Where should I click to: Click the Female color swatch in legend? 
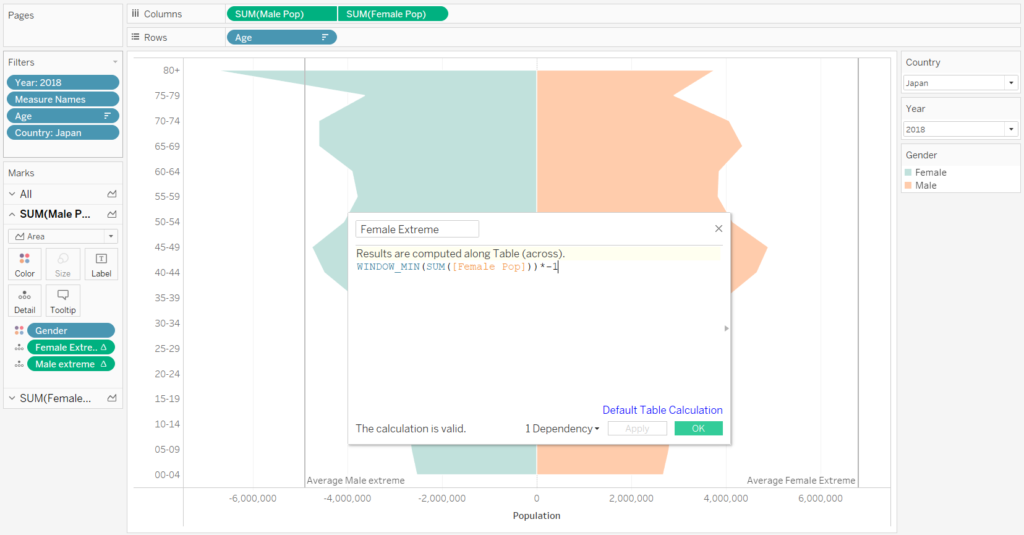[x=910, y=172]
